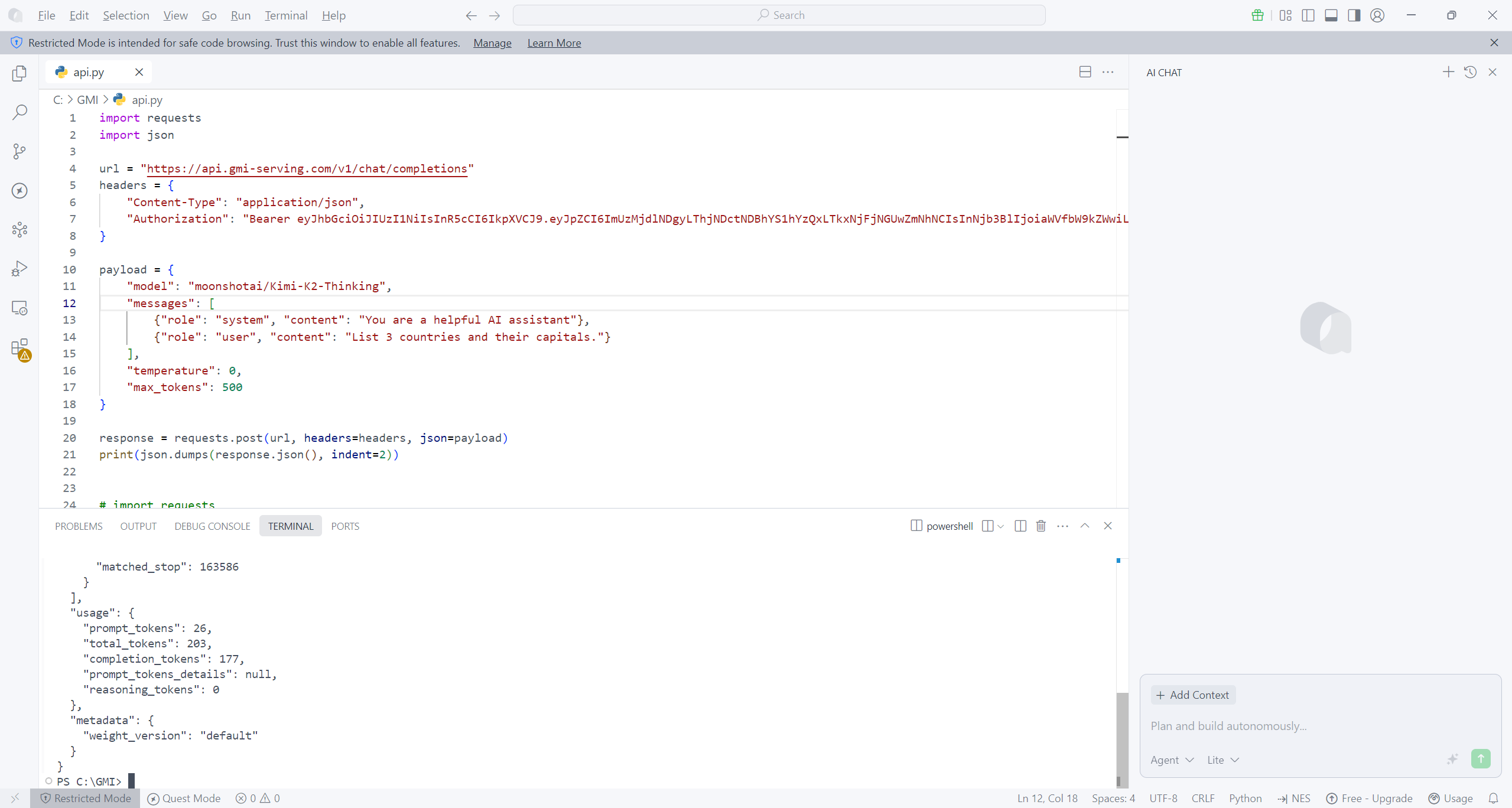Image resolution: width=1512 pixels, height=808 pixels.
Task: Switch to the PROBLEMS tab
Action: coord(79,526)
